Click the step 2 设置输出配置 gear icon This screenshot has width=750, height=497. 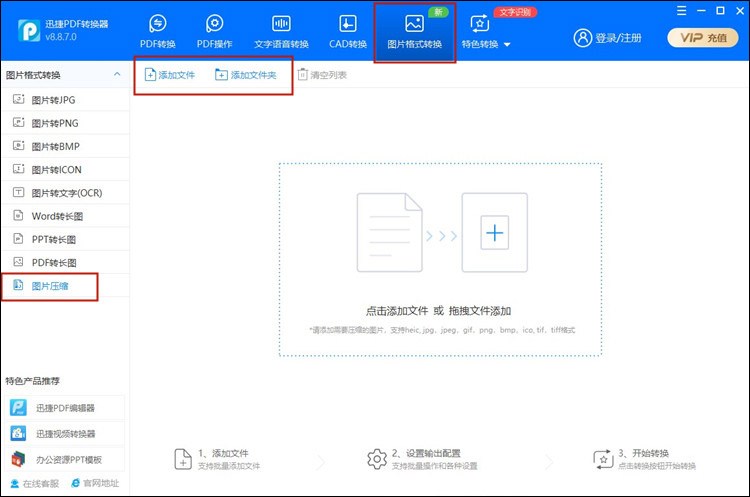377,459
